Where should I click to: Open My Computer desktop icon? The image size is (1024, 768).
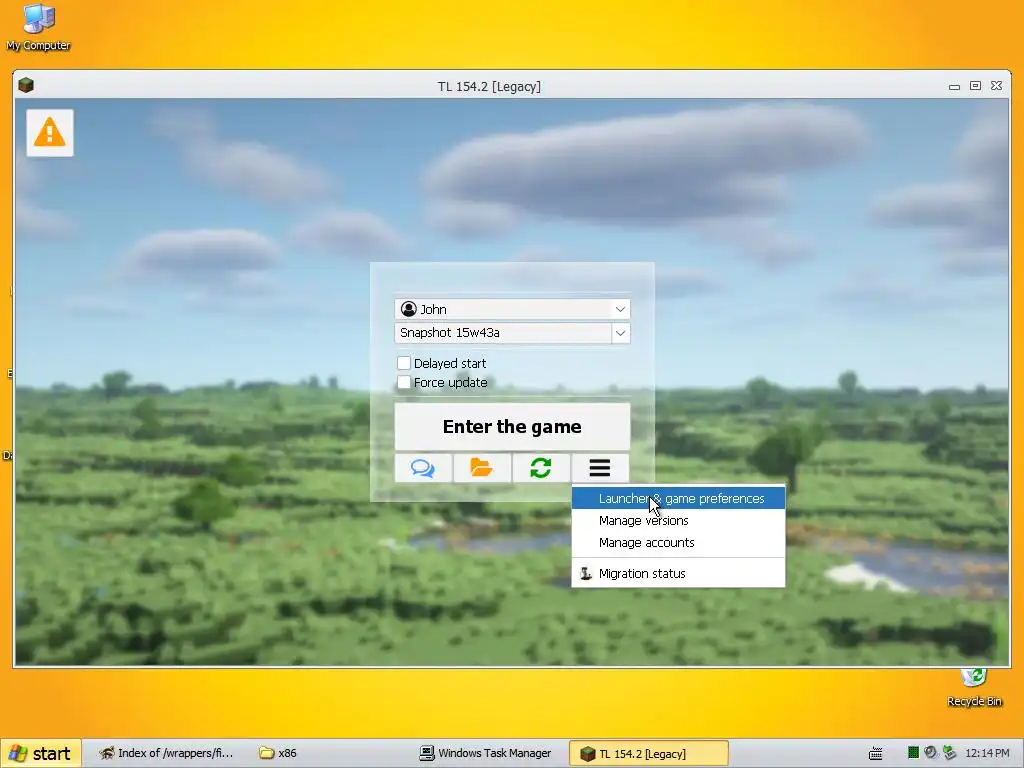[38, 27]
